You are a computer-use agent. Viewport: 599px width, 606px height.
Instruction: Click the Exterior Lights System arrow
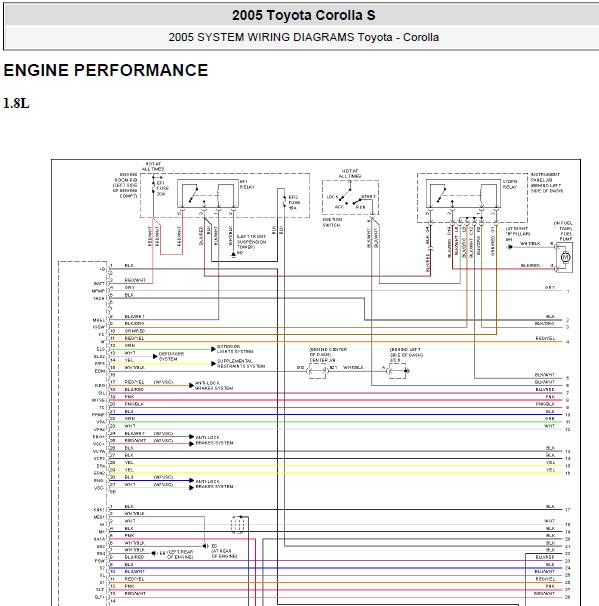(213, 349)
